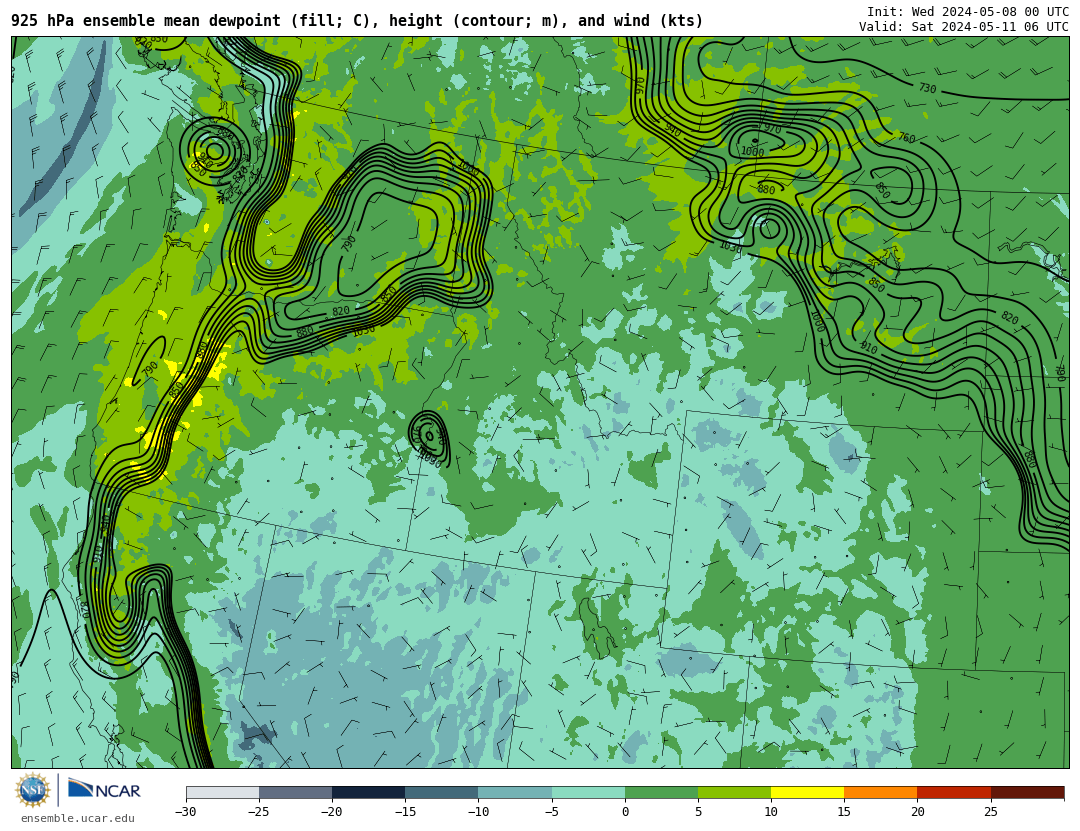Click the "15" colorbar tick label

click(844, 812)
